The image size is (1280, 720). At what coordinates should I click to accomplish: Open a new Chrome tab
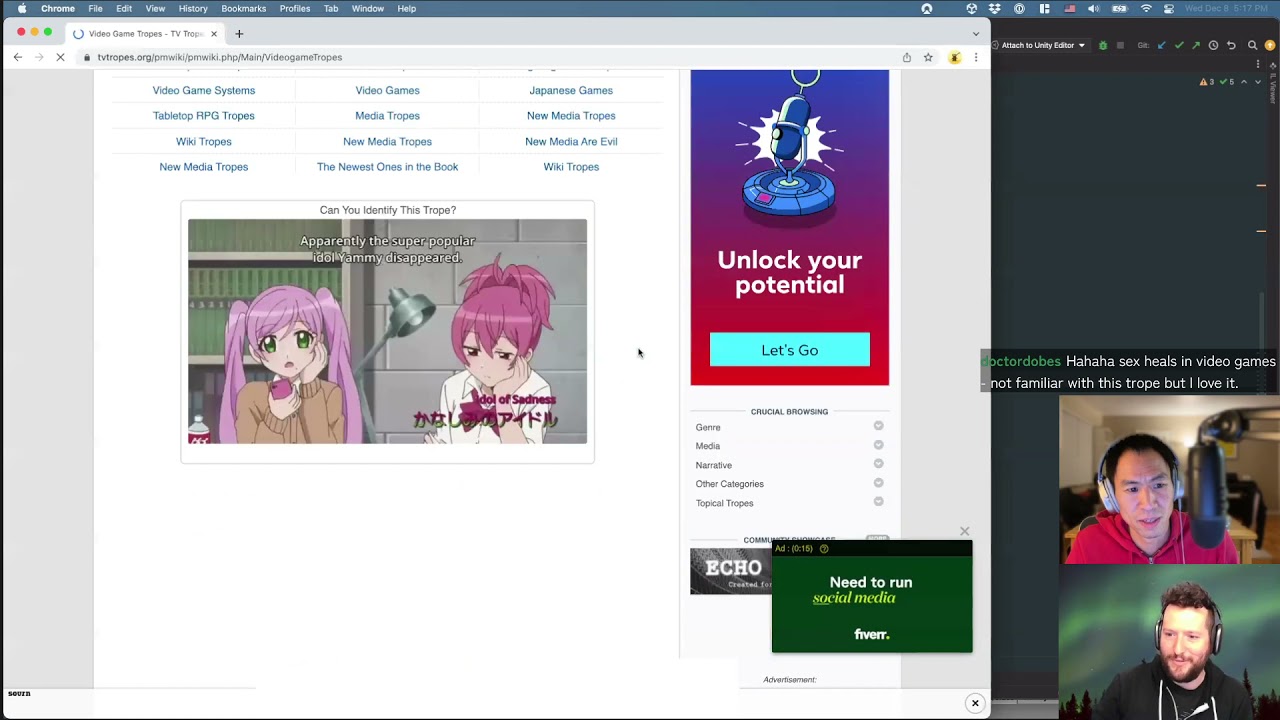(239, 33)
